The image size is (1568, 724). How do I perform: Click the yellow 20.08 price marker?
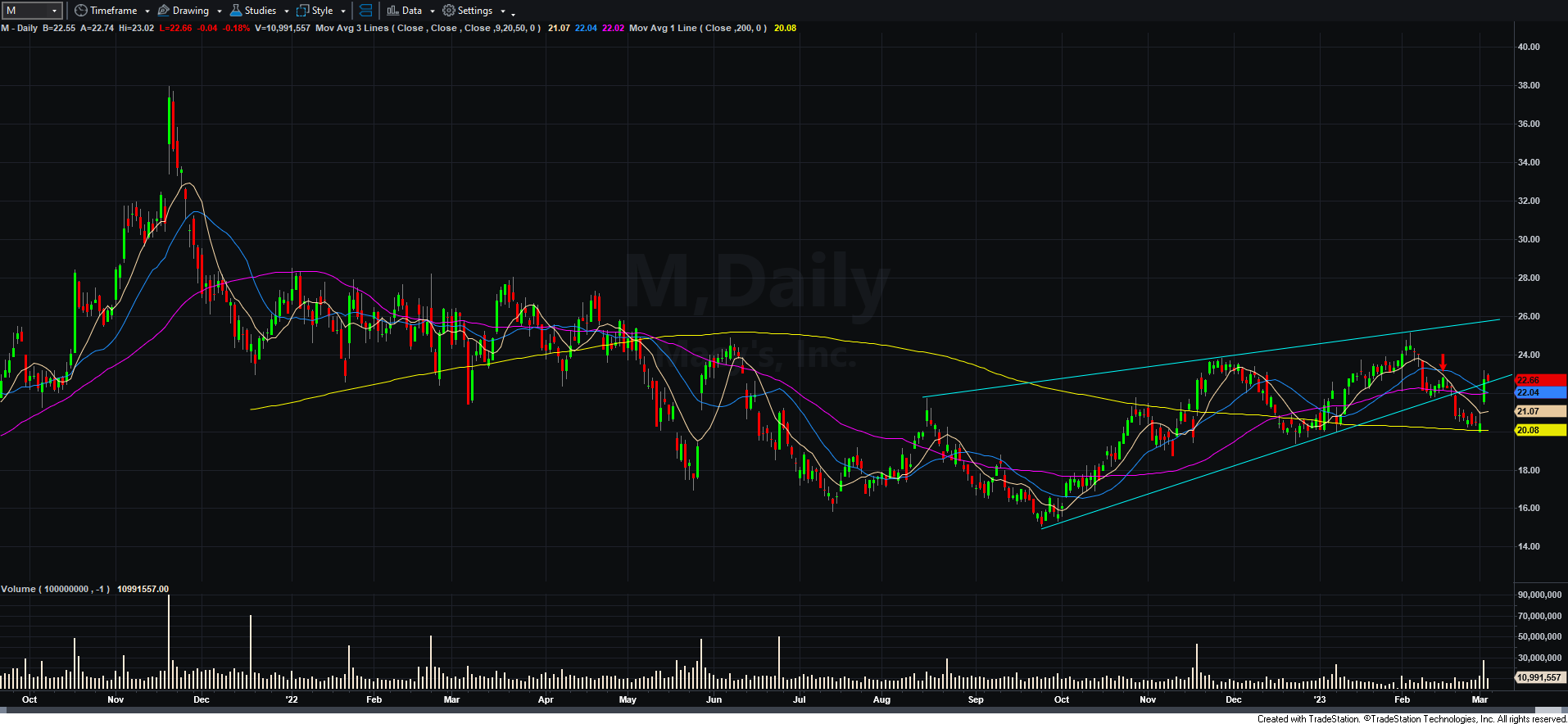(1539, 430)
